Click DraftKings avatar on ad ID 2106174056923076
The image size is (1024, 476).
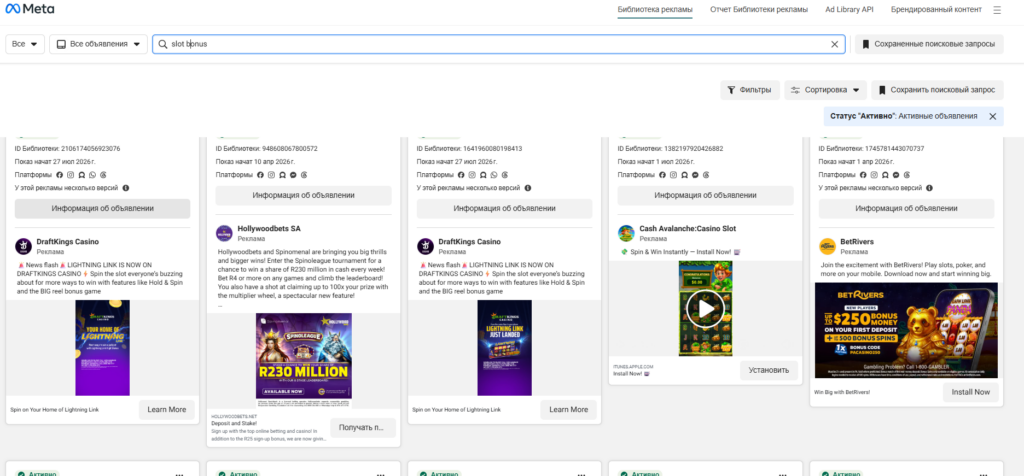click(24, 246)
